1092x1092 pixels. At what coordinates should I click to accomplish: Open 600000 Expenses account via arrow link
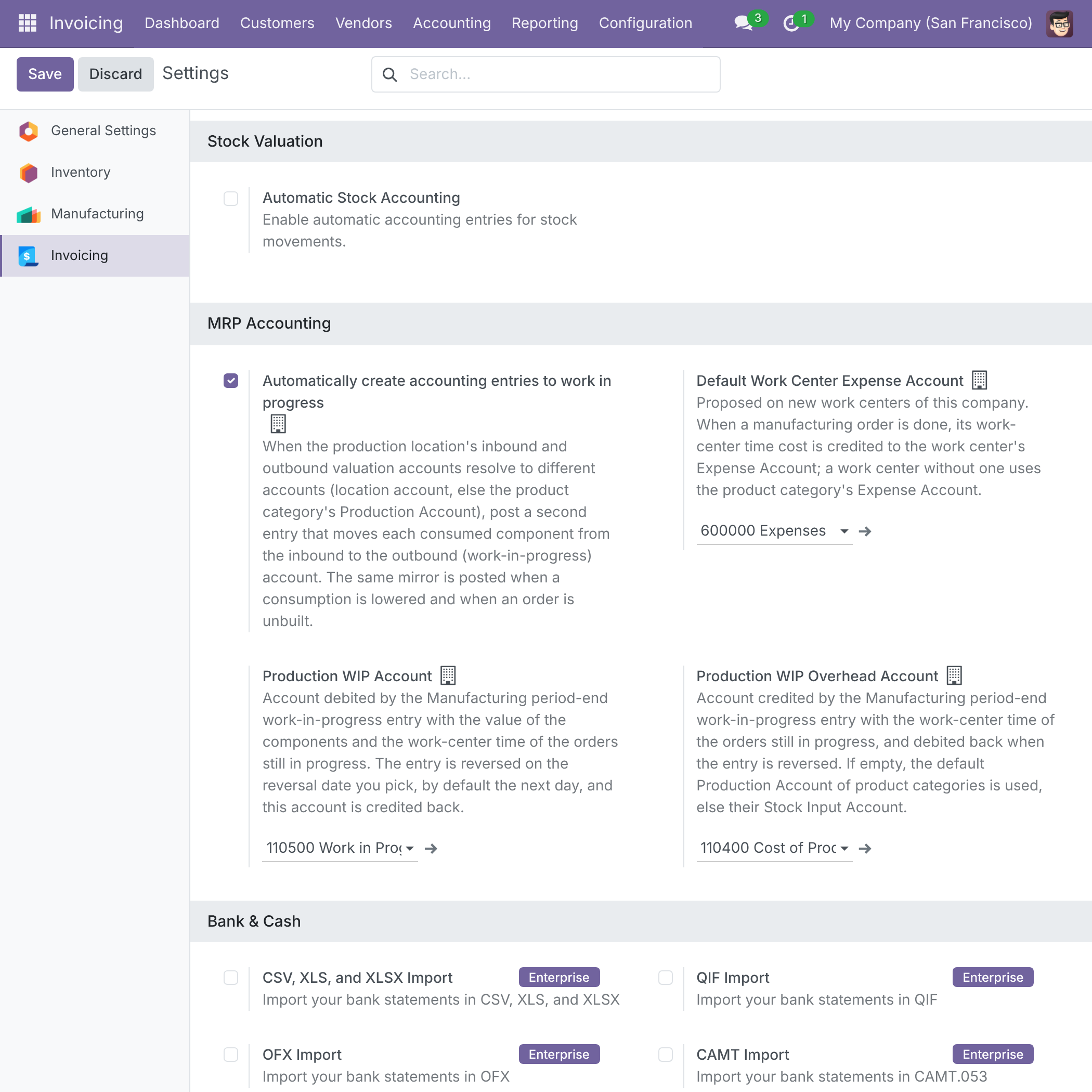[x=865, y=531]
